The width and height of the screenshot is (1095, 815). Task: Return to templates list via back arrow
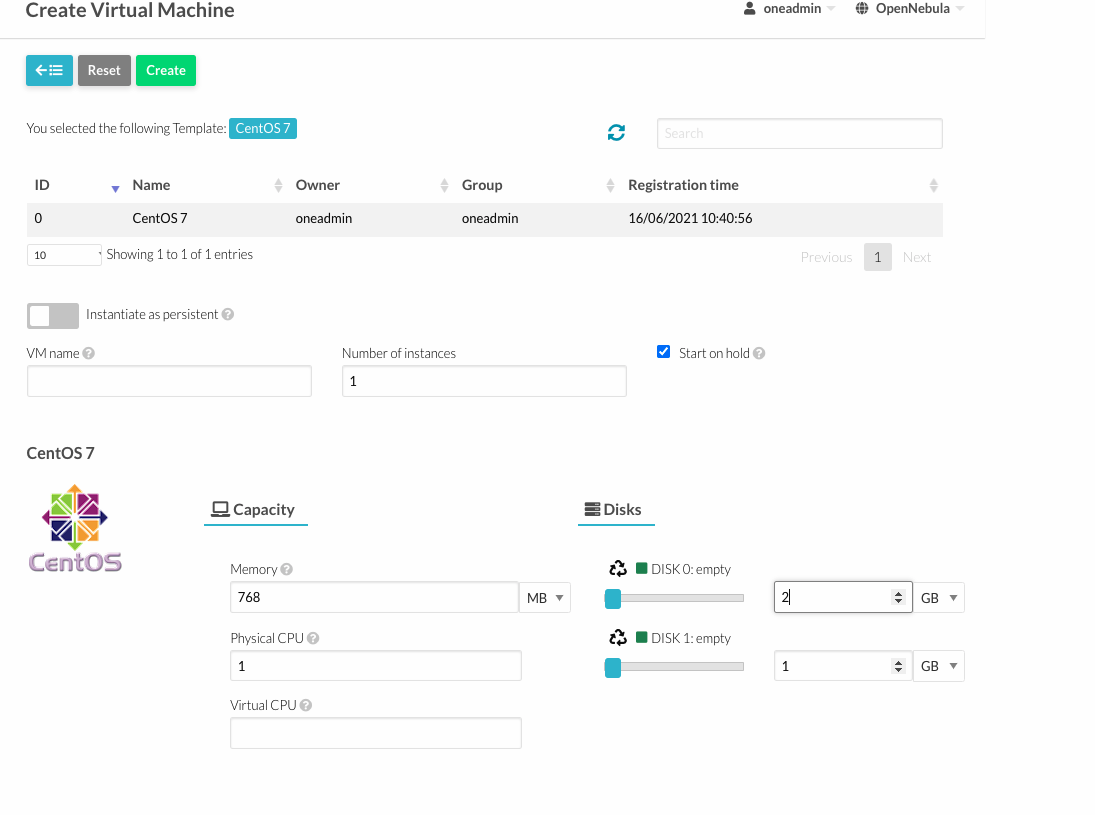tap(49, 70)
